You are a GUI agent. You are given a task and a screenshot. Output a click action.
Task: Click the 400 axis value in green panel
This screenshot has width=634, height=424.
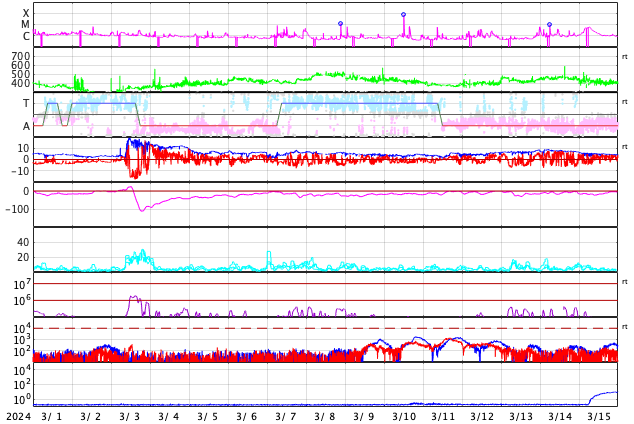click(x=21, y=83)
